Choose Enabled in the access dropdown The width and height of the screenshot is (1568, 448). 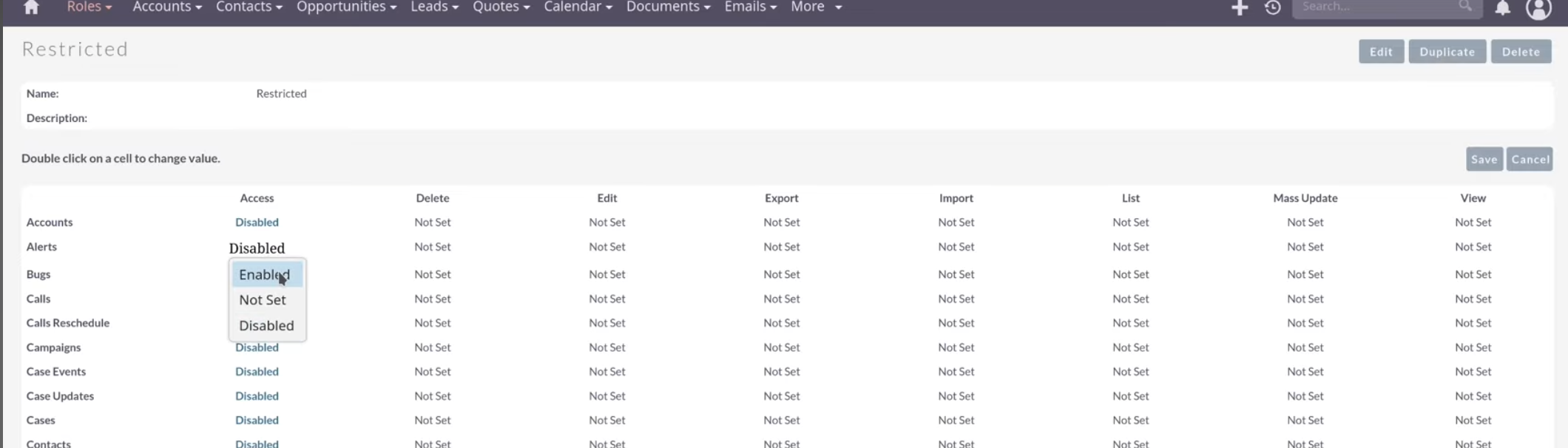pos(267,274)
